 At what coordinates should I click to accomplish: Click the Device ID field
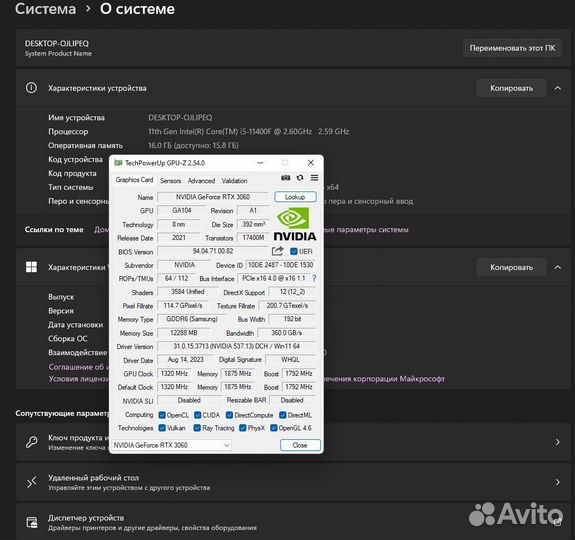tap(281, 265)
